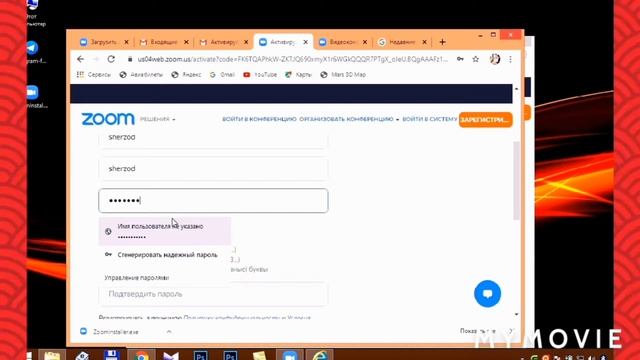Open the YouTube bookmark
This screenshot has height=360, width=640.
click(260, 75)
